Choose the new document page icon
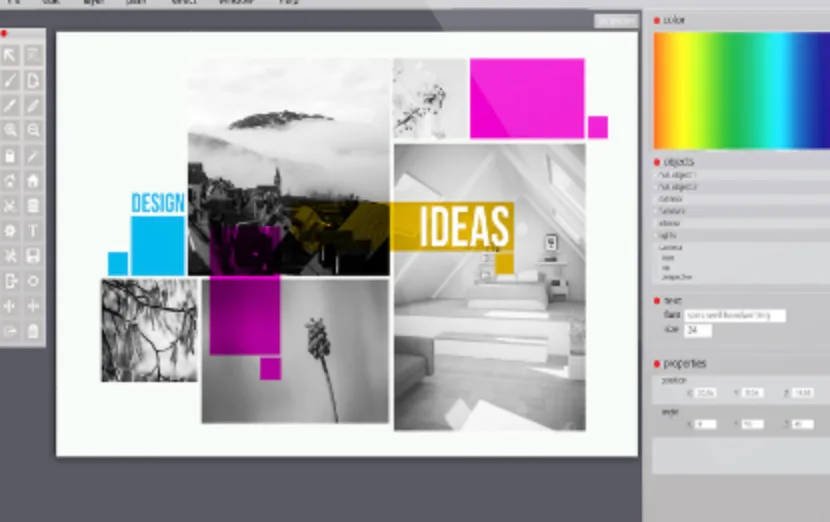This screenshot has width=830, height=522. pos(33,80)
